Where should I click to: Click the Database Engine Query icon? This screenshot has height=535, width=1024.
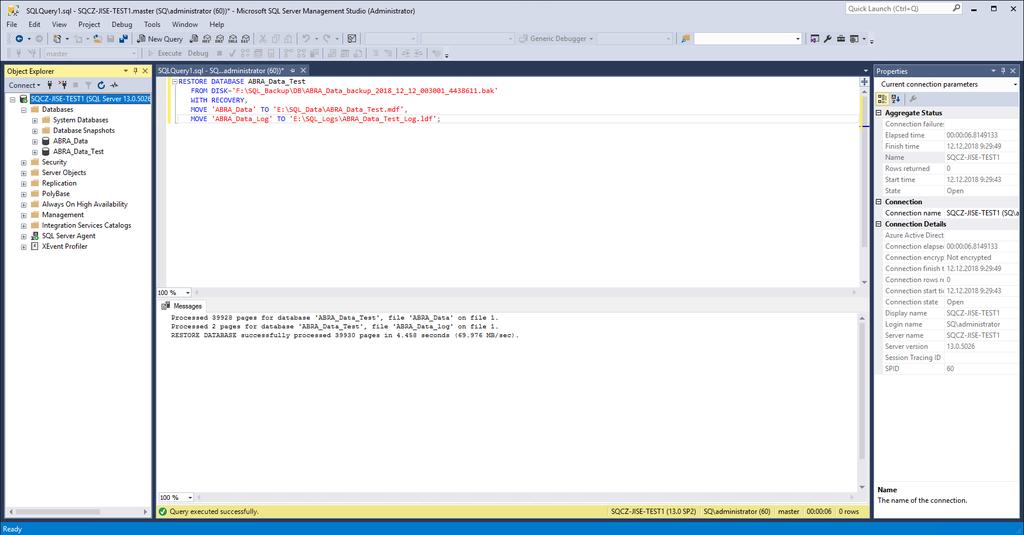(193, 39)
